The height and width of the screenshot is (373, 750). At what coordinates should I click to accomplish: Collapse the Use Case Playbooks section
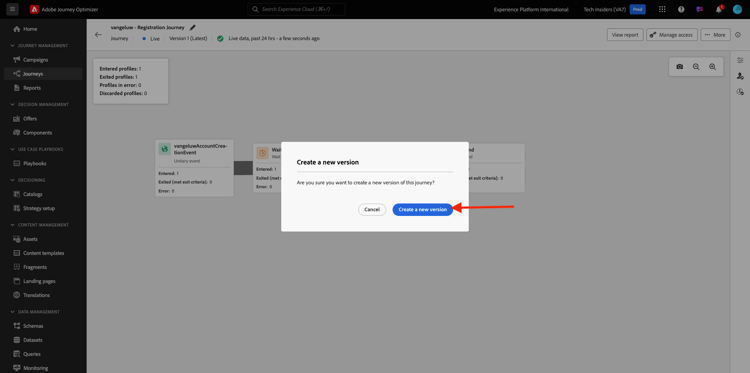point(12,149)
